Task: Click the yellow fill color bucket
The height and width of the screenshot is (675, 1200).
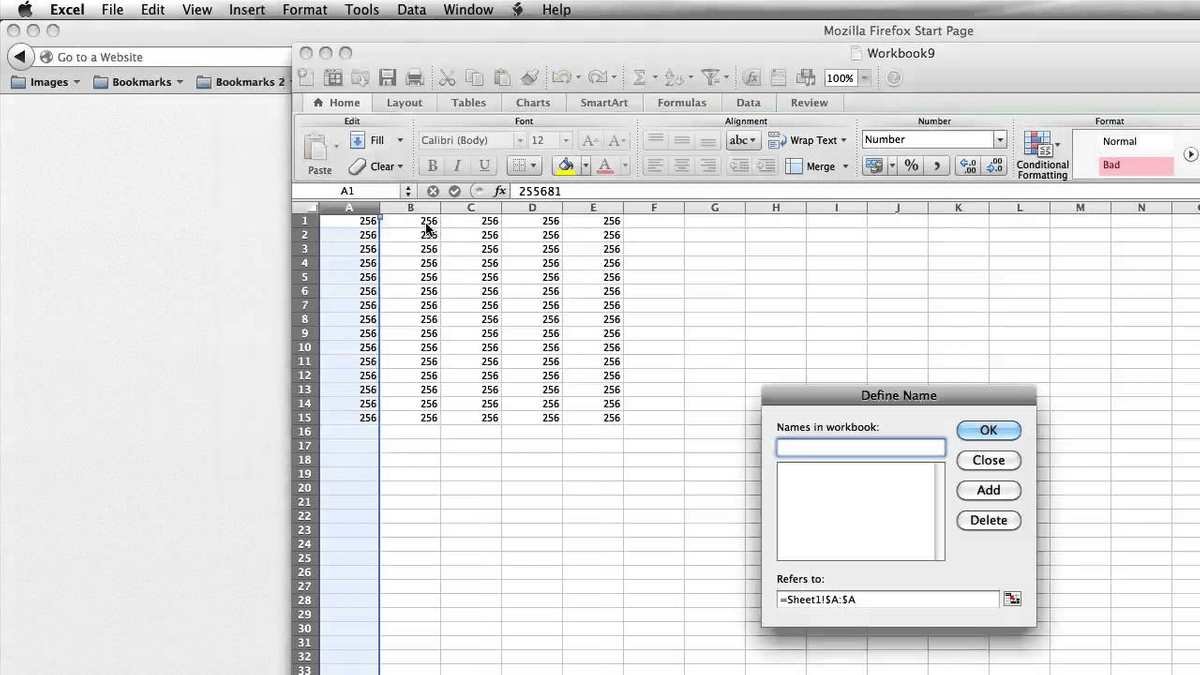Action: click(566, 166)
